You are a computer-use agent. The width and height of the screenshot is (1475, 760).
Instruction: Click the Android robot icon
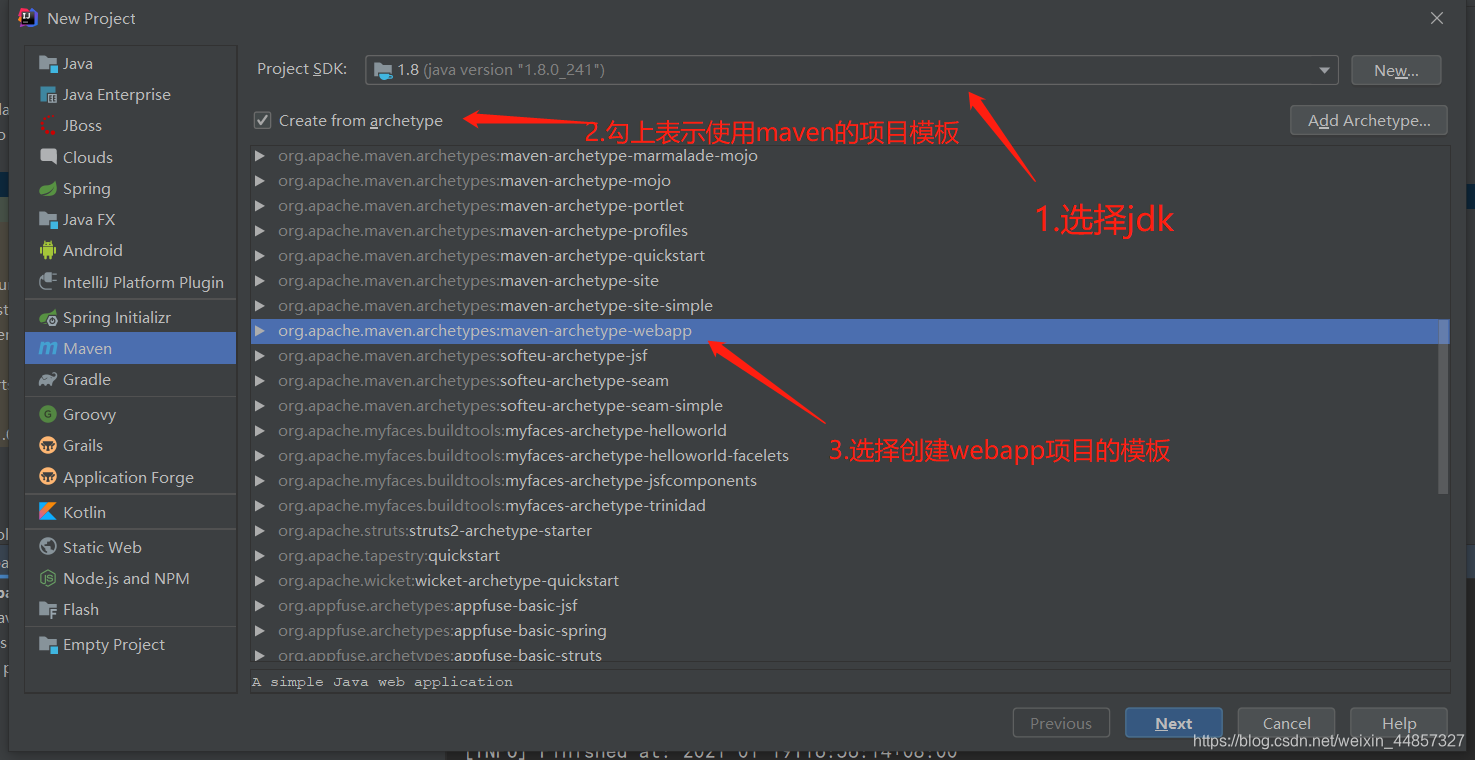point(48,251)
